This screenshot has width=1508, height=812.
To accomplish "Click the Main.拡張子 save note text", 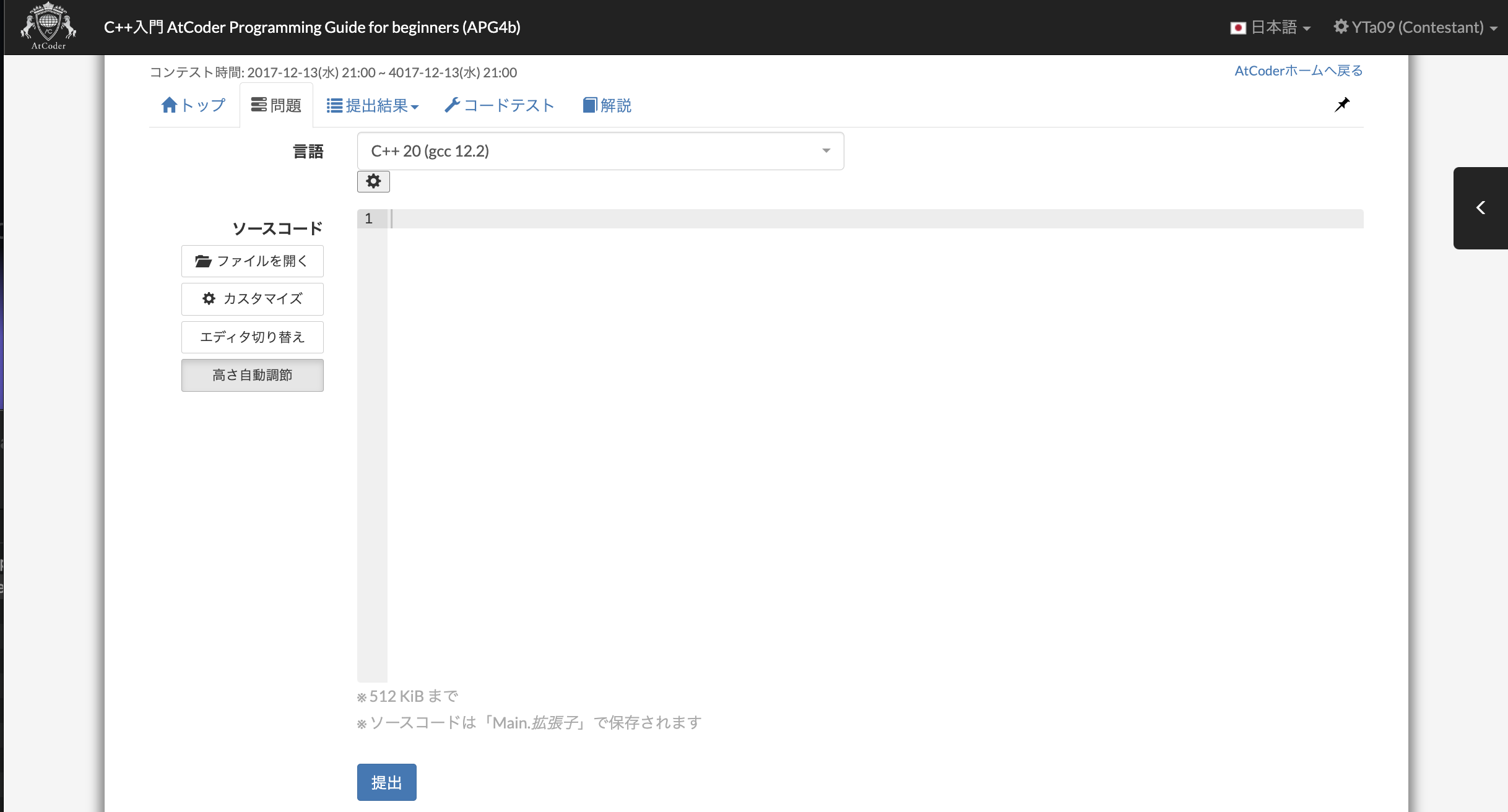I will pos(529,723).
